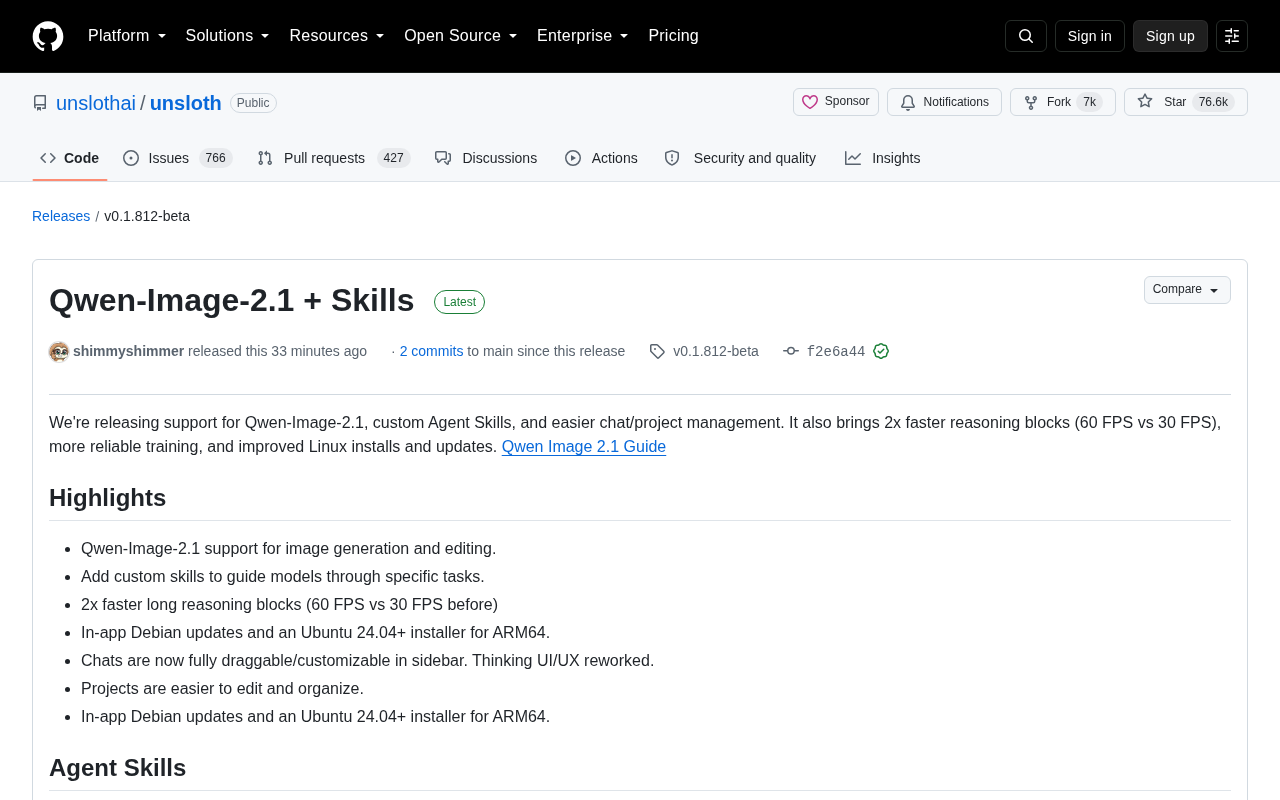
Task: Switch to the Issues tab
Action: (x=178, y=158)
